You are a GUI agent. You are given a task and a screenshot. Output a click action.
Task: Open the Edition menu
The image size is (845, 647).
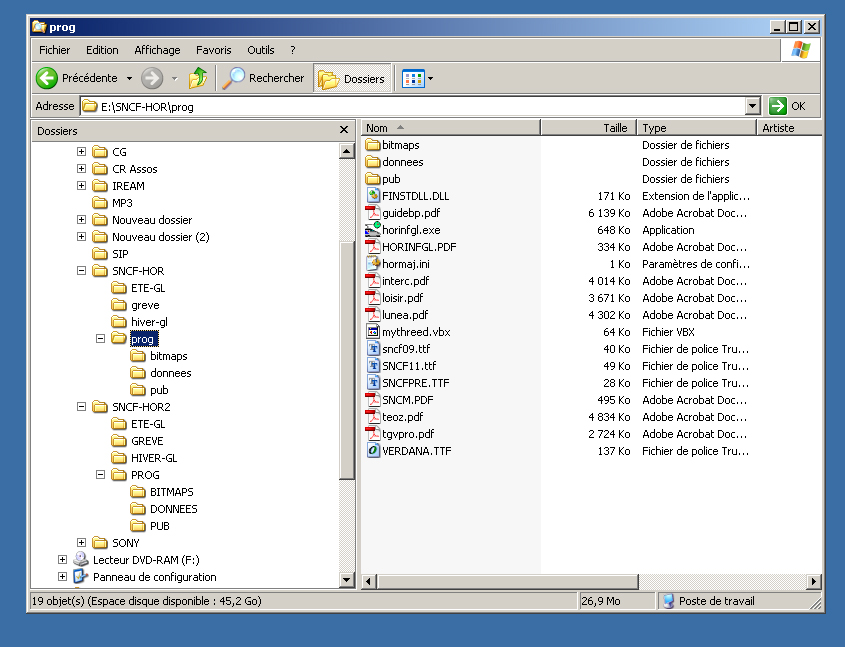[102, 50]
